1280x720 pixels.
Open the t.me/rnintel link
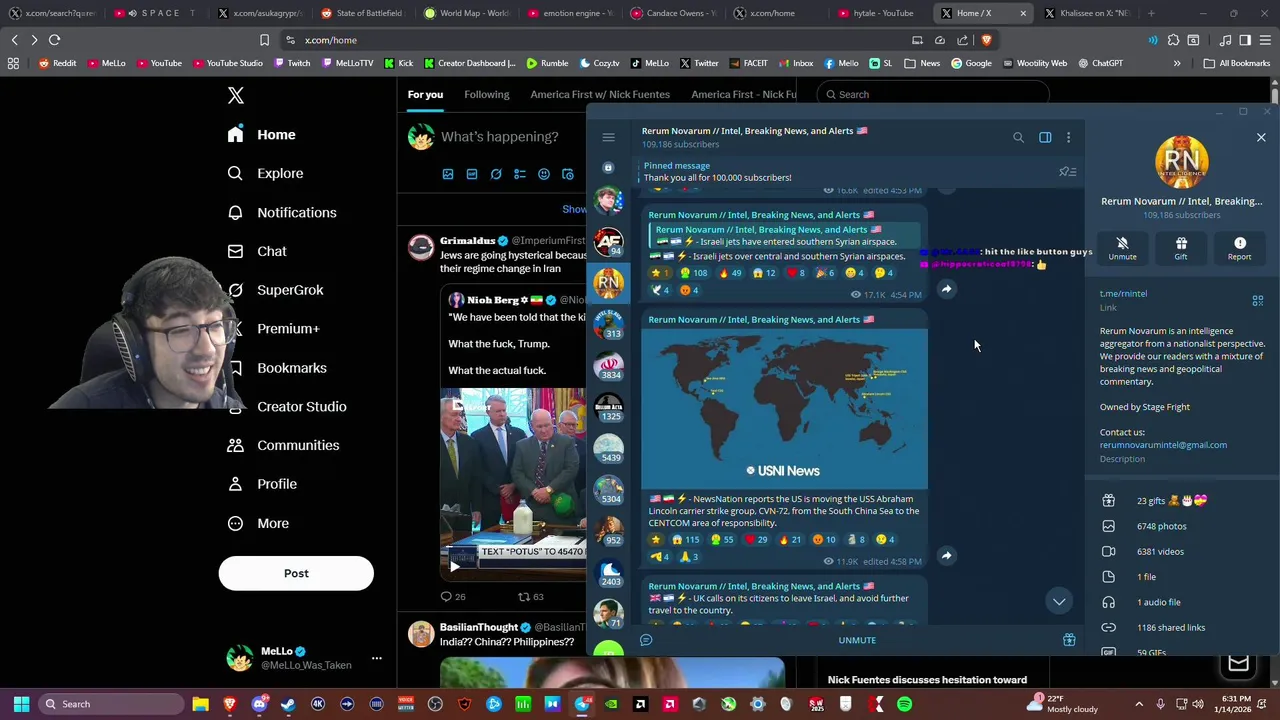point(1123,293)
